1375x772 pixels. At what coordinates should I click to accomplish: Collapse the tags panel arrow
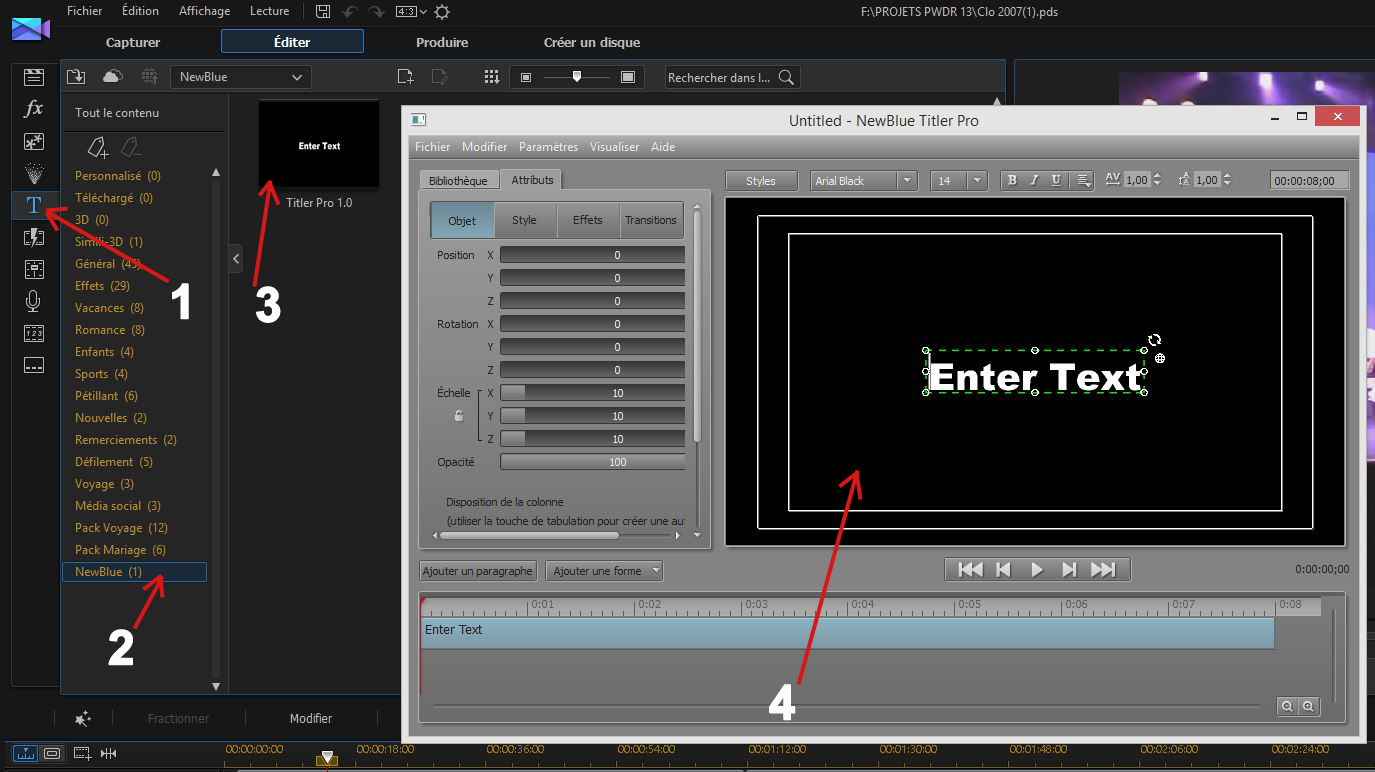pos(236,259)
